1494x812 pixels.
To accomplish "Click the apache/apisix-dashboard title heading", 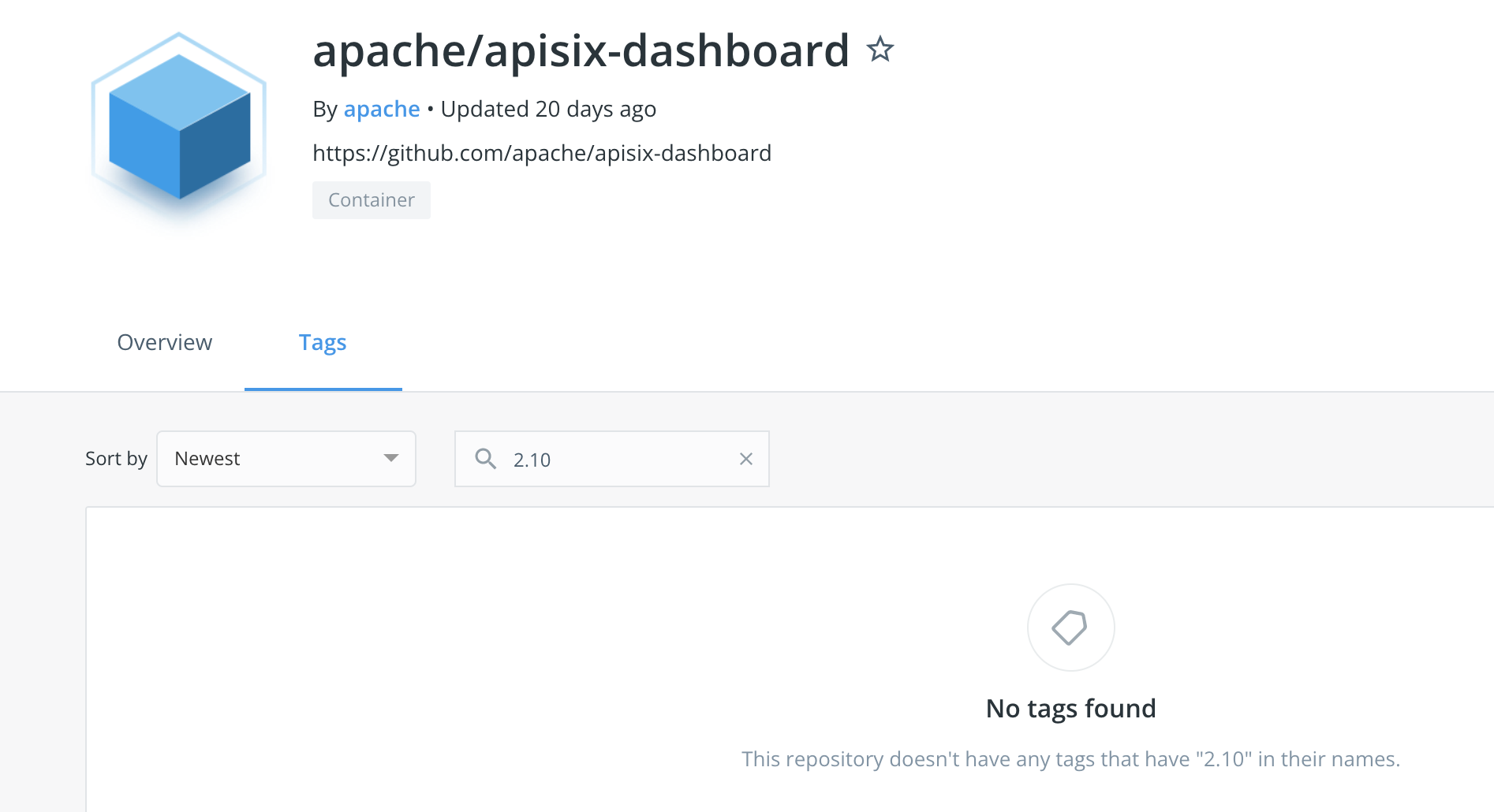I will pos(581,51).
